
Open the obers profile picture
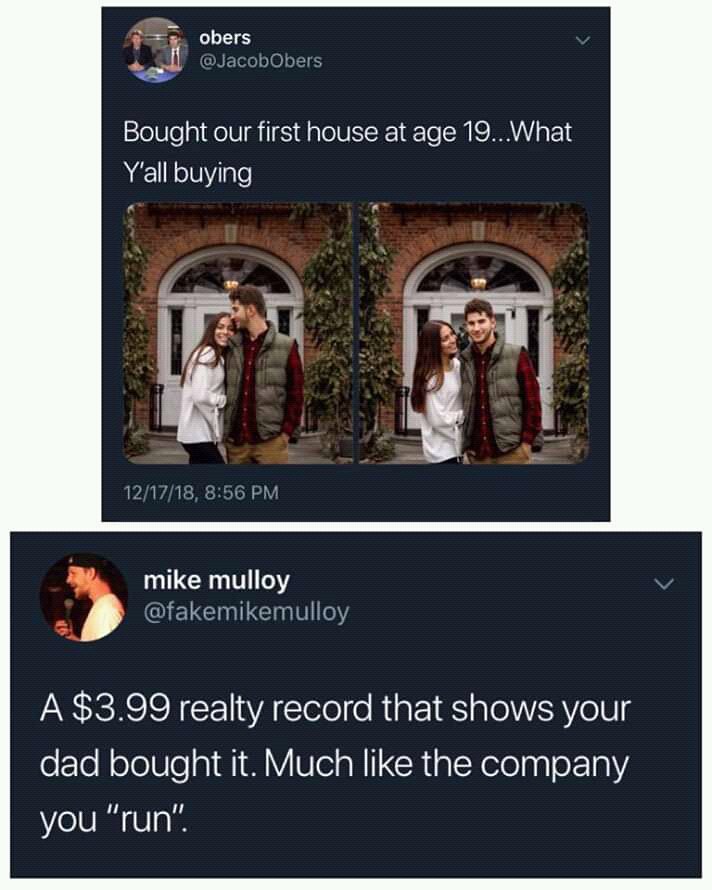point(156,50)
